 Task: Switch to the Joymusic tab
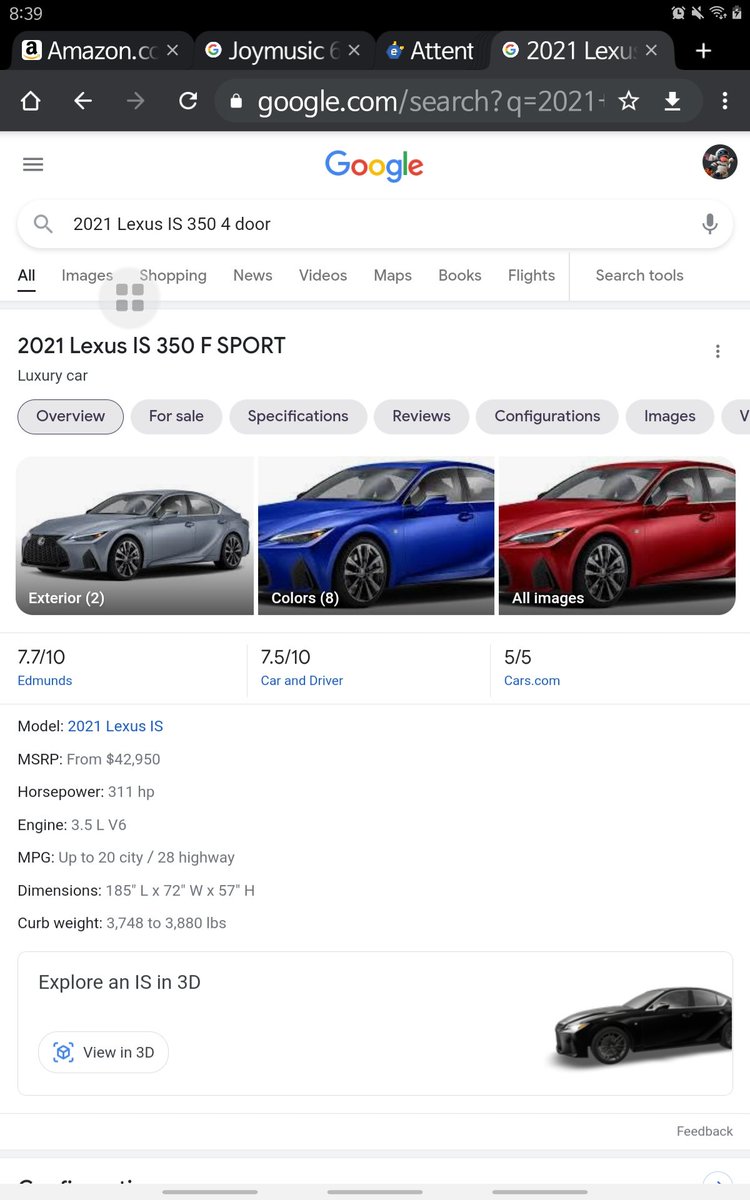click(272, 50)
